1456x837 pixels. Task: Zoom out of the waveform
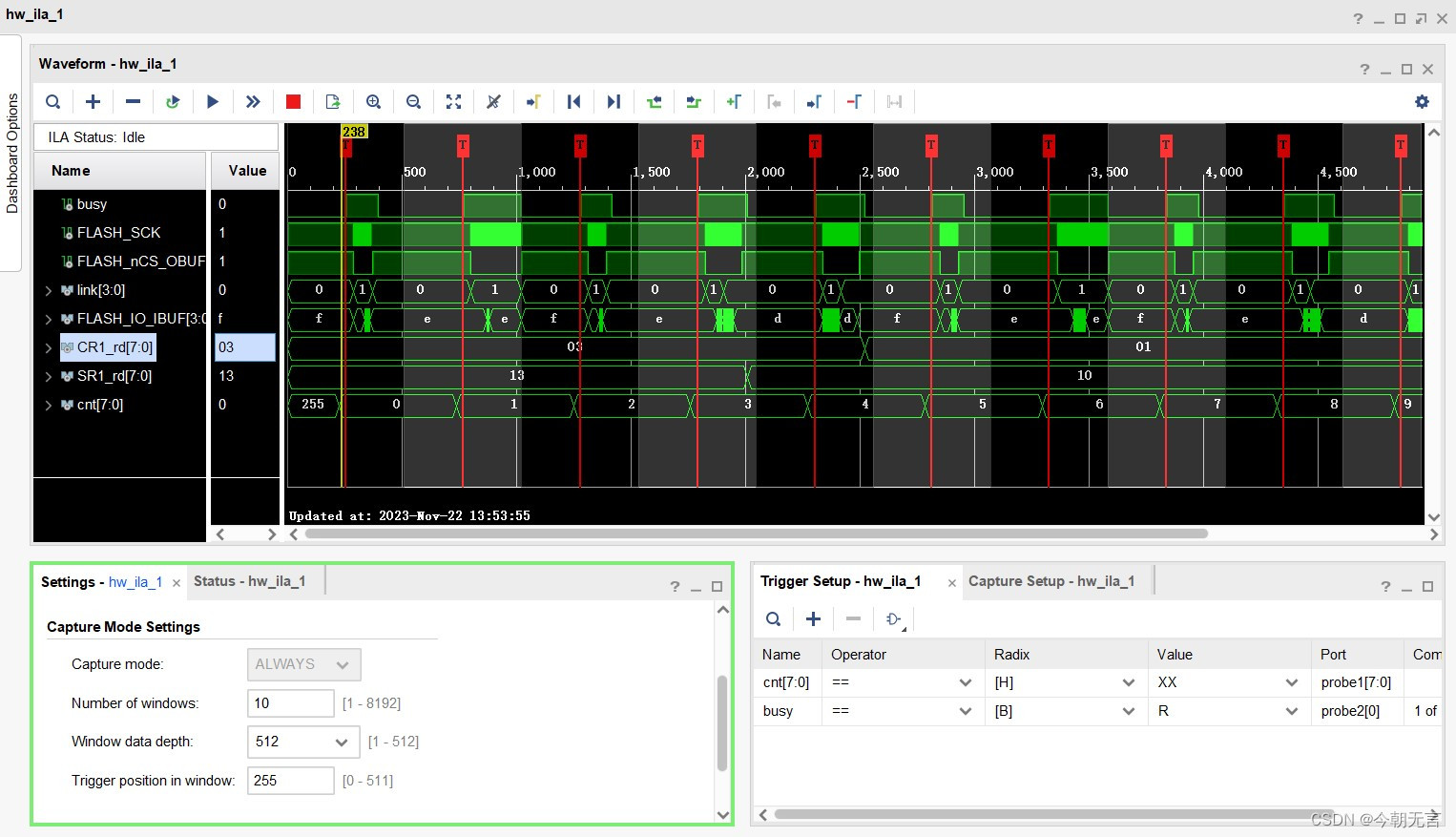(414, 102)
